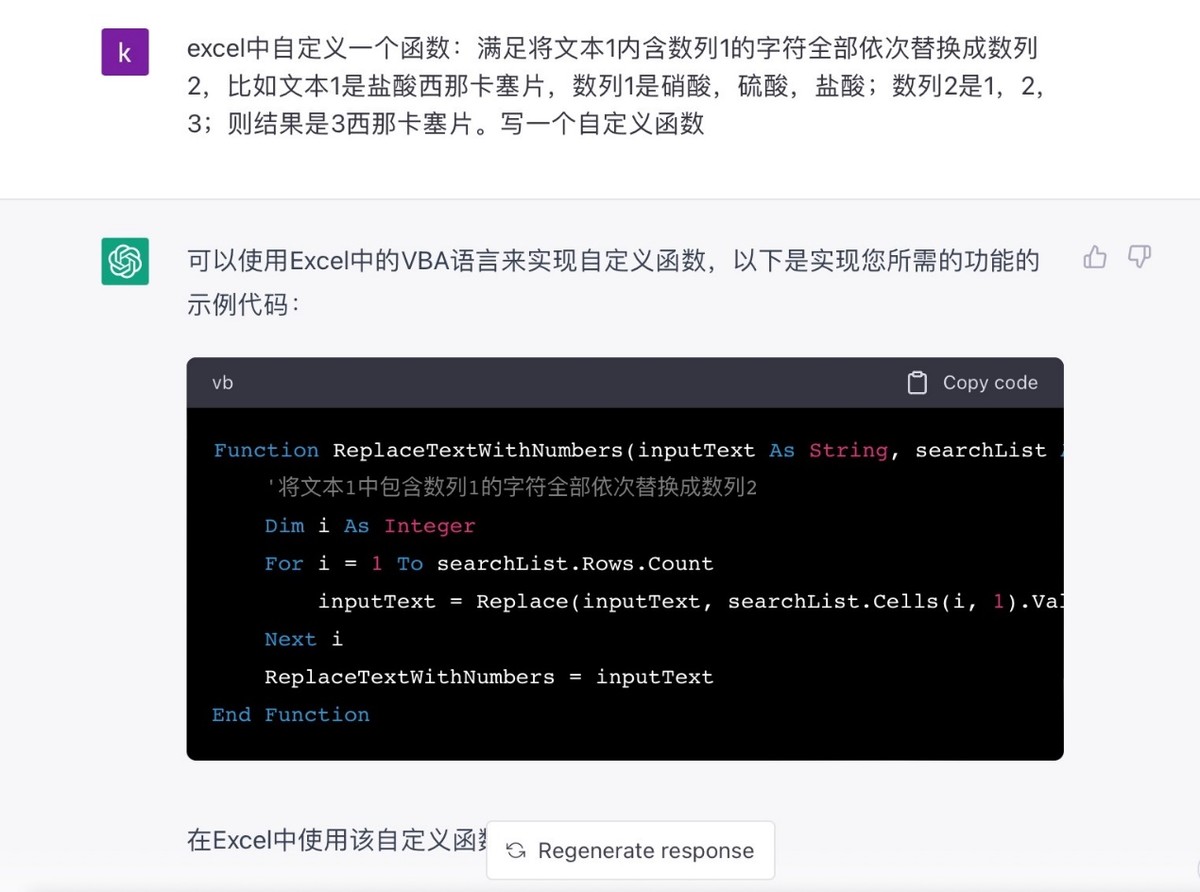Click the Function declaration code line
The width and height of the screenshot is (1200, 892).
(x=637, y=450)
